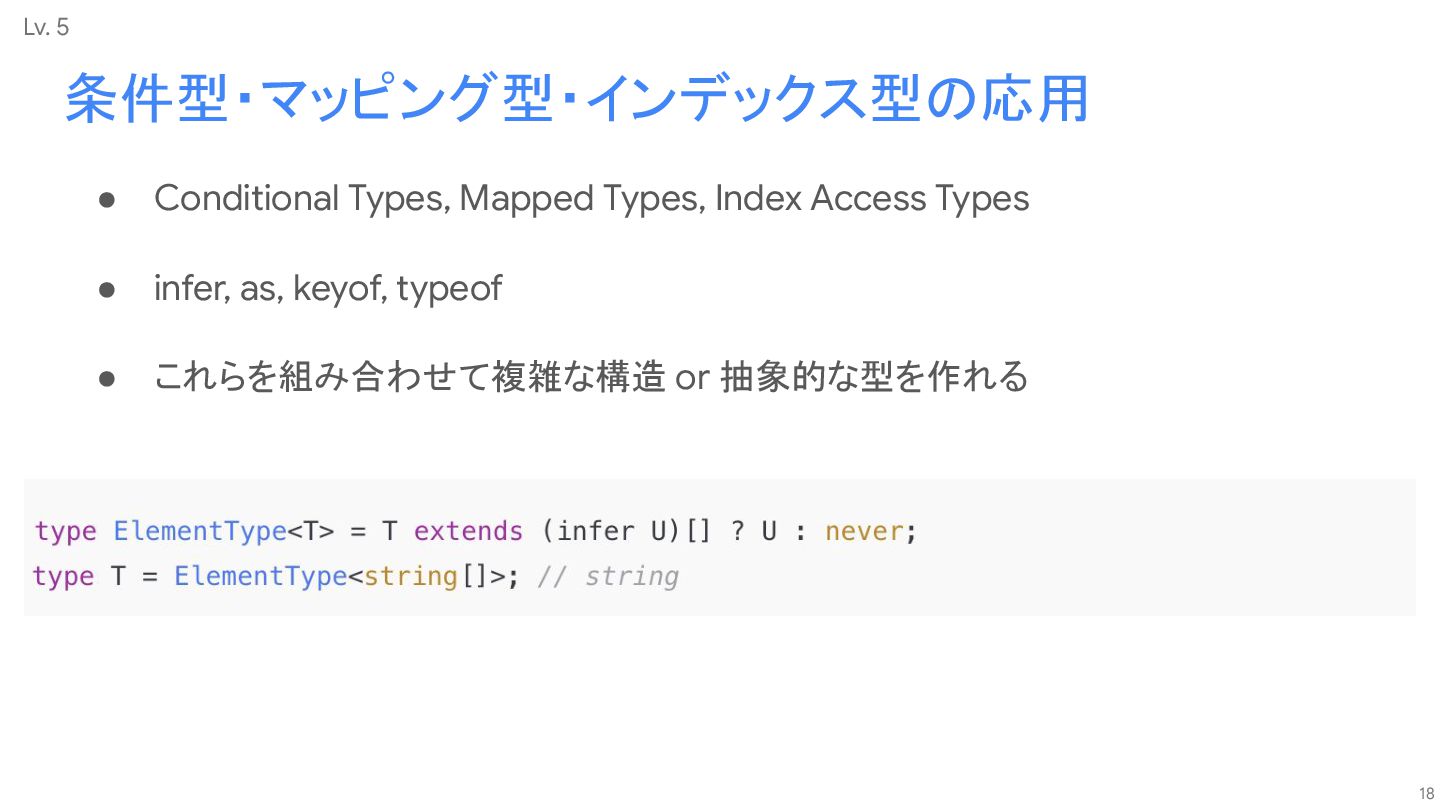
Task: Click the code line 'type T = ElementType<string[]>;'
Action: [x=277, y=577]
